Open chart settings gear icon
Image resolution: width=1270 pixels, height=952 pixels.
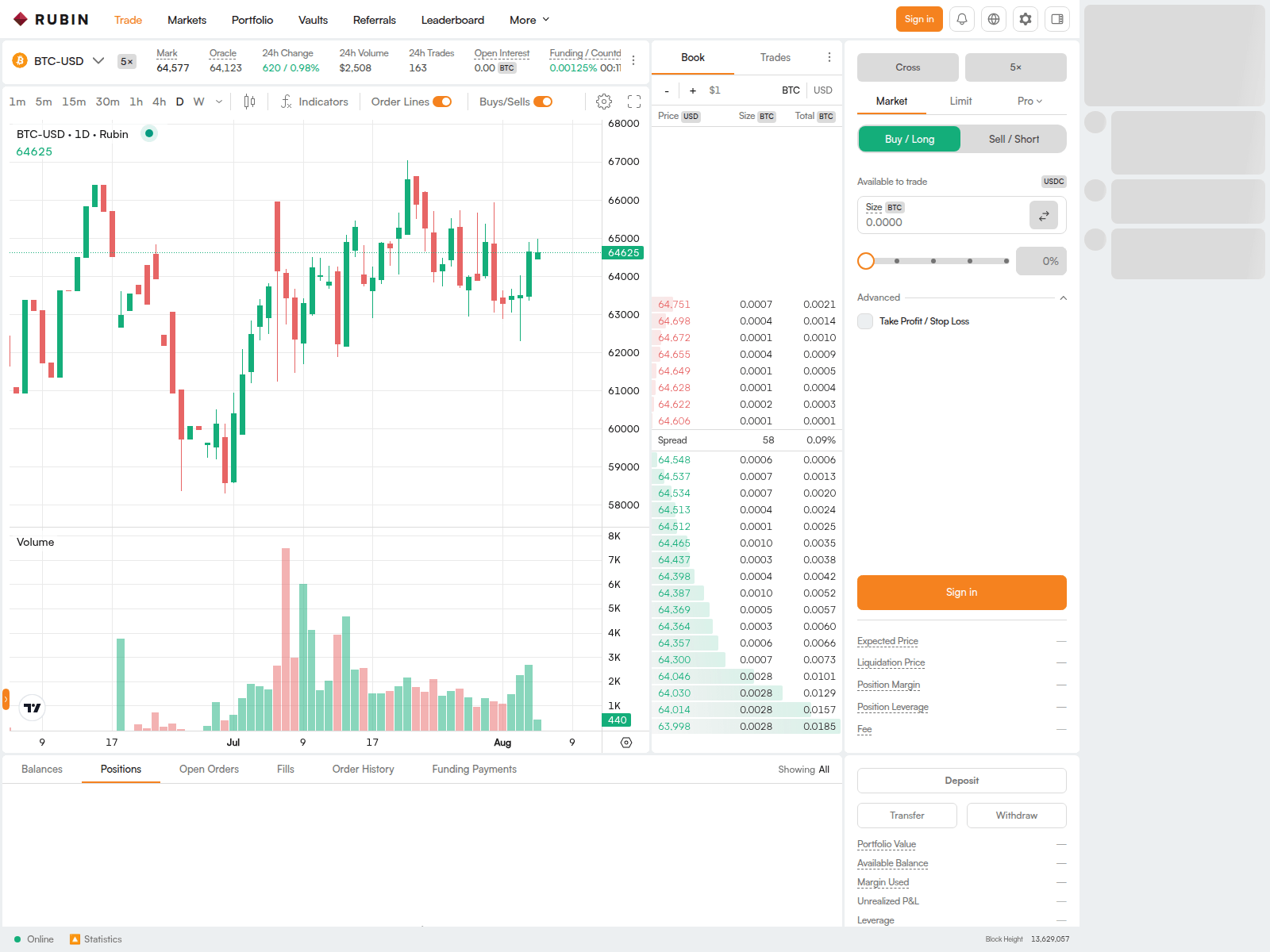(x=604, y=102)
